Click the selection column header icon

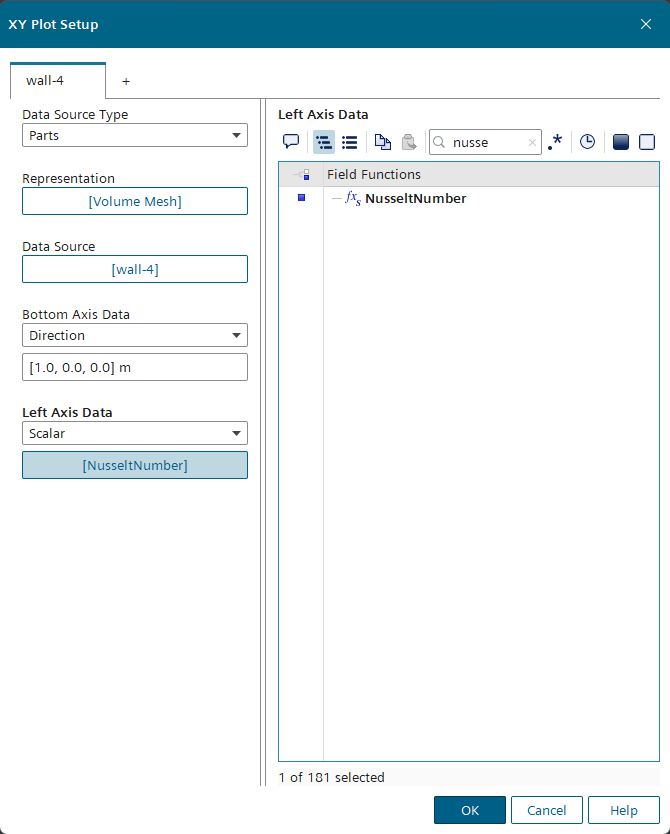click(301, 175)
